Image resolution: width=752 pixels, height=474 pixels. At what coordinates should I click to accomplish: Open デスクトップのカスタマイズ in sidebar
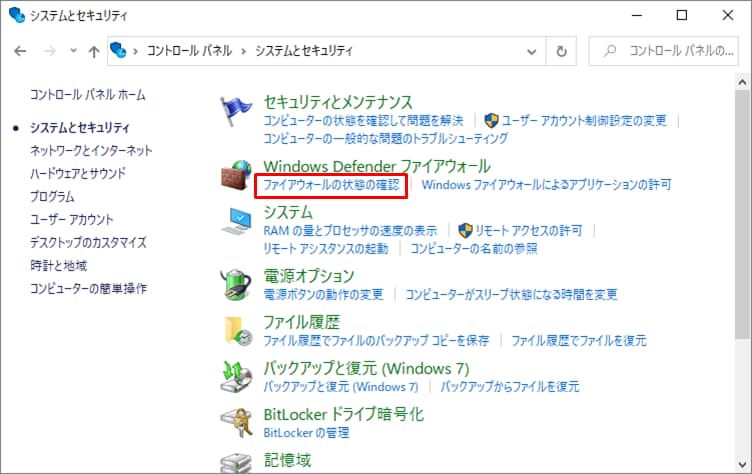(88, 242)
